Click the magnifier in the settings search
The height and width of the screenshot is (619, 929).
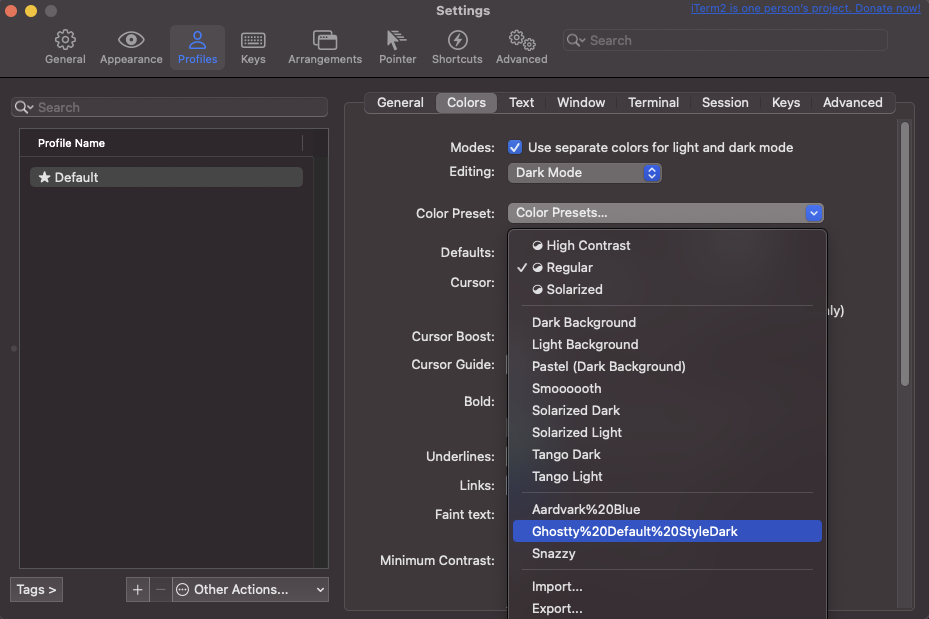coord(576,40)
